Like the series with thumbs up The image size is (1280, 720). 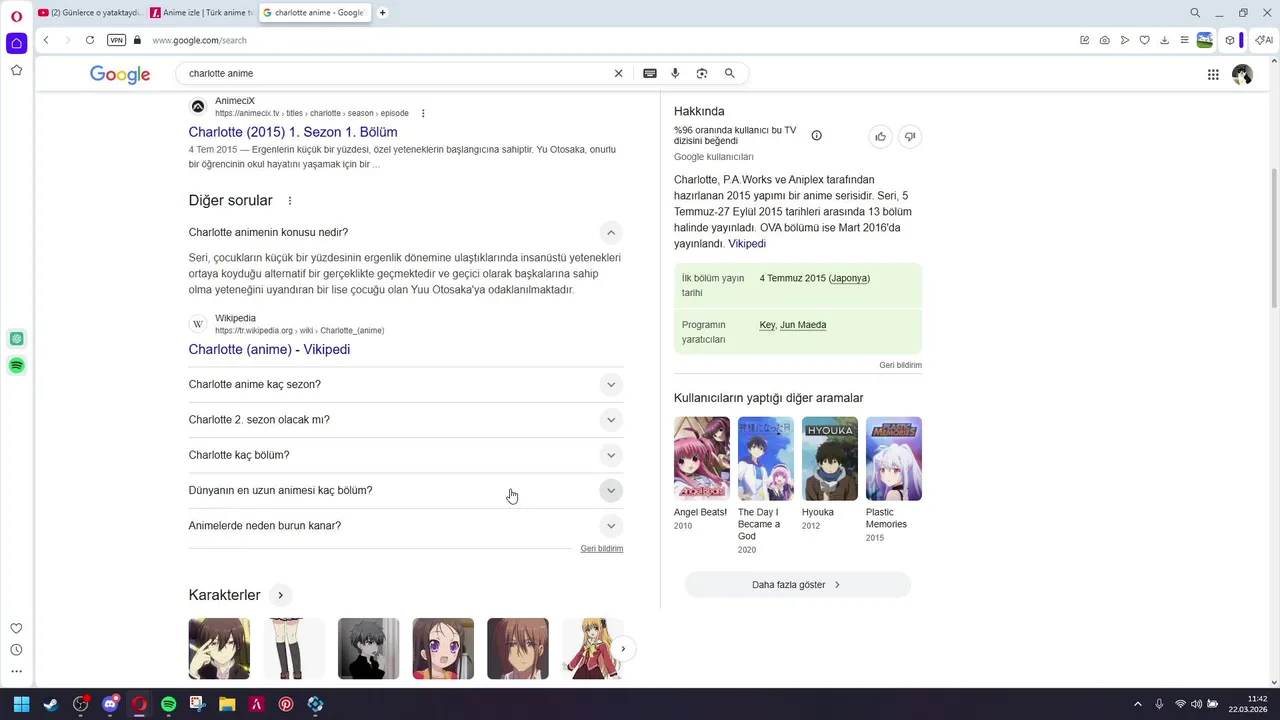pos(880,137)
